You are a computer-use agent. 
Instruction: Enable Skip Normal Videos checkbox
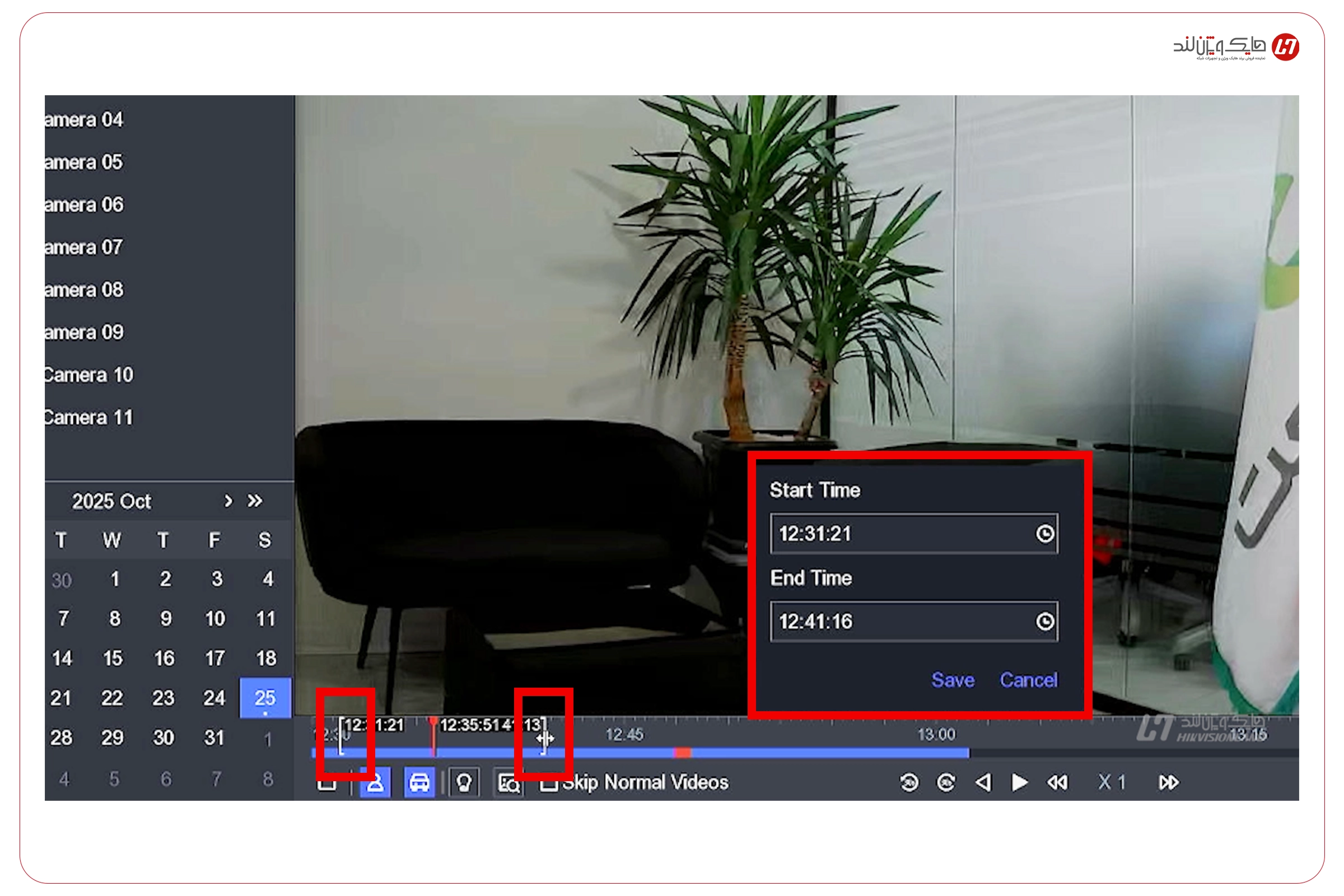pyautogui.click(x=549, y=783)
